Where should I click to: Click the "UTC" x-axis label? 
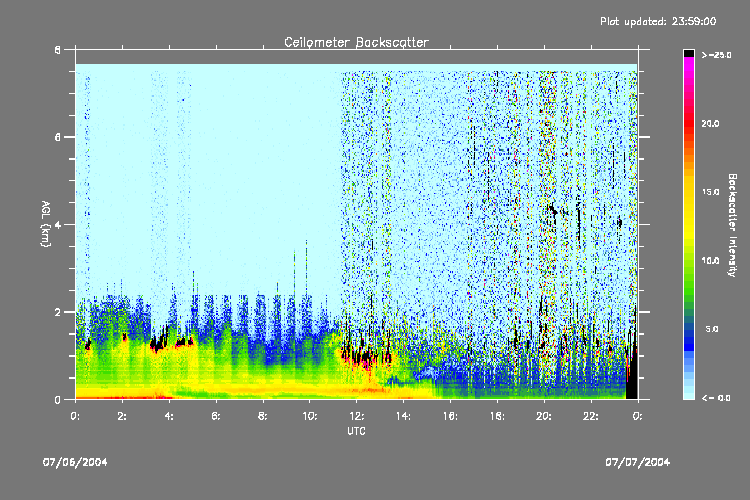(x=356, y=431)
